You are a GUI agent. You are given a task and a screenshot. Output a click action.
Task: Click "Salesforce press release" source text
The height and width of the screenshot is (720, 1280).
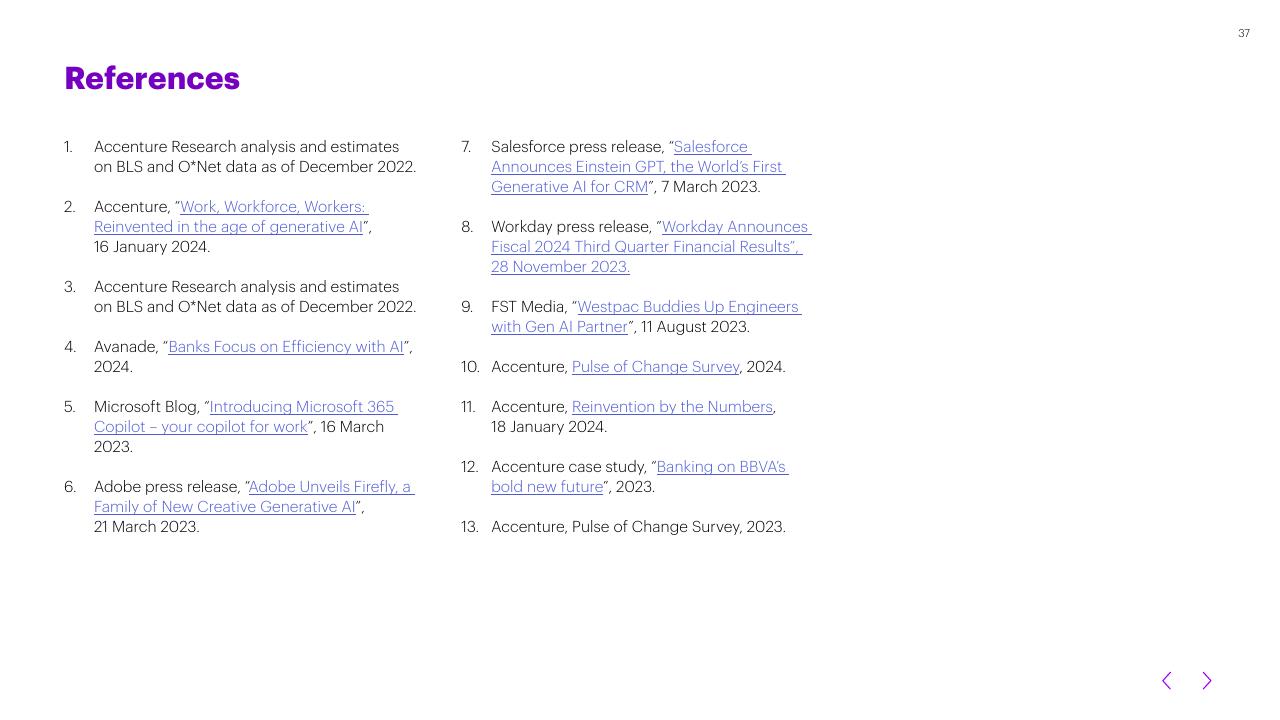click(577, 147)
